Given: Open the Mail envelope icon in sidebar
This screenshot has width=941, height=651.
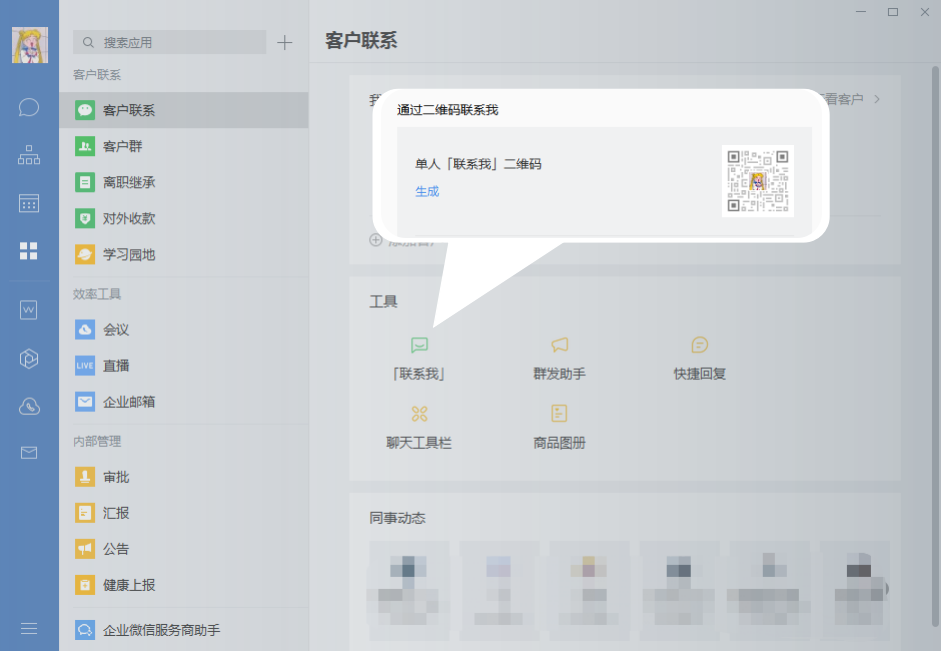Looking at the screenshot, I should [x=29, y=452].
